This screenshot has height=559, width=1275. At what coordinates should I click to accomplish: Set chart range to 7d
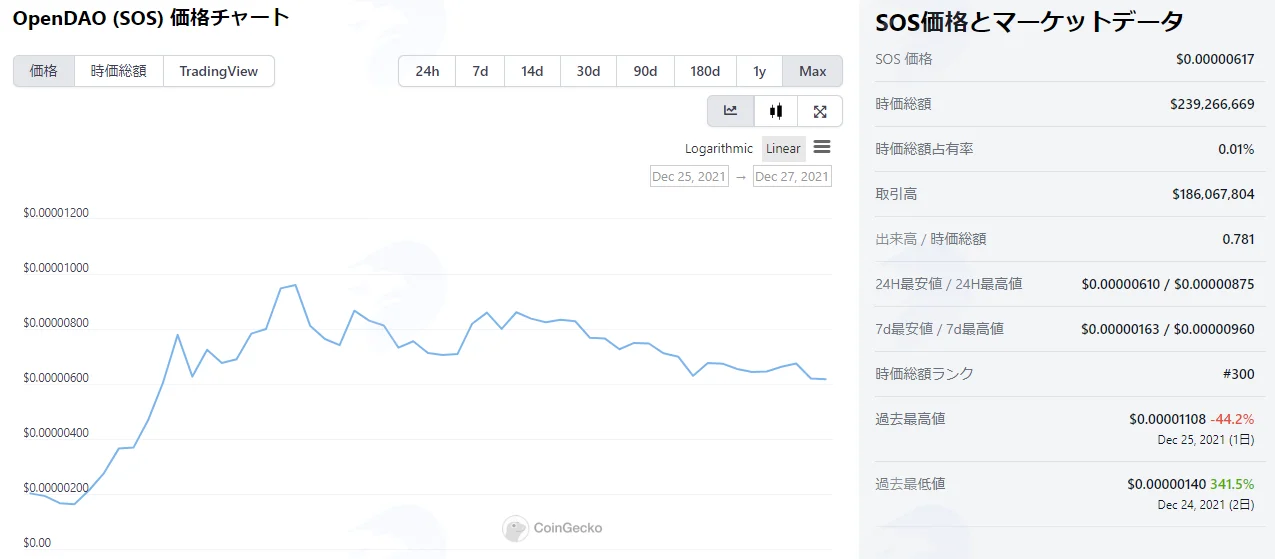point(480,71)
